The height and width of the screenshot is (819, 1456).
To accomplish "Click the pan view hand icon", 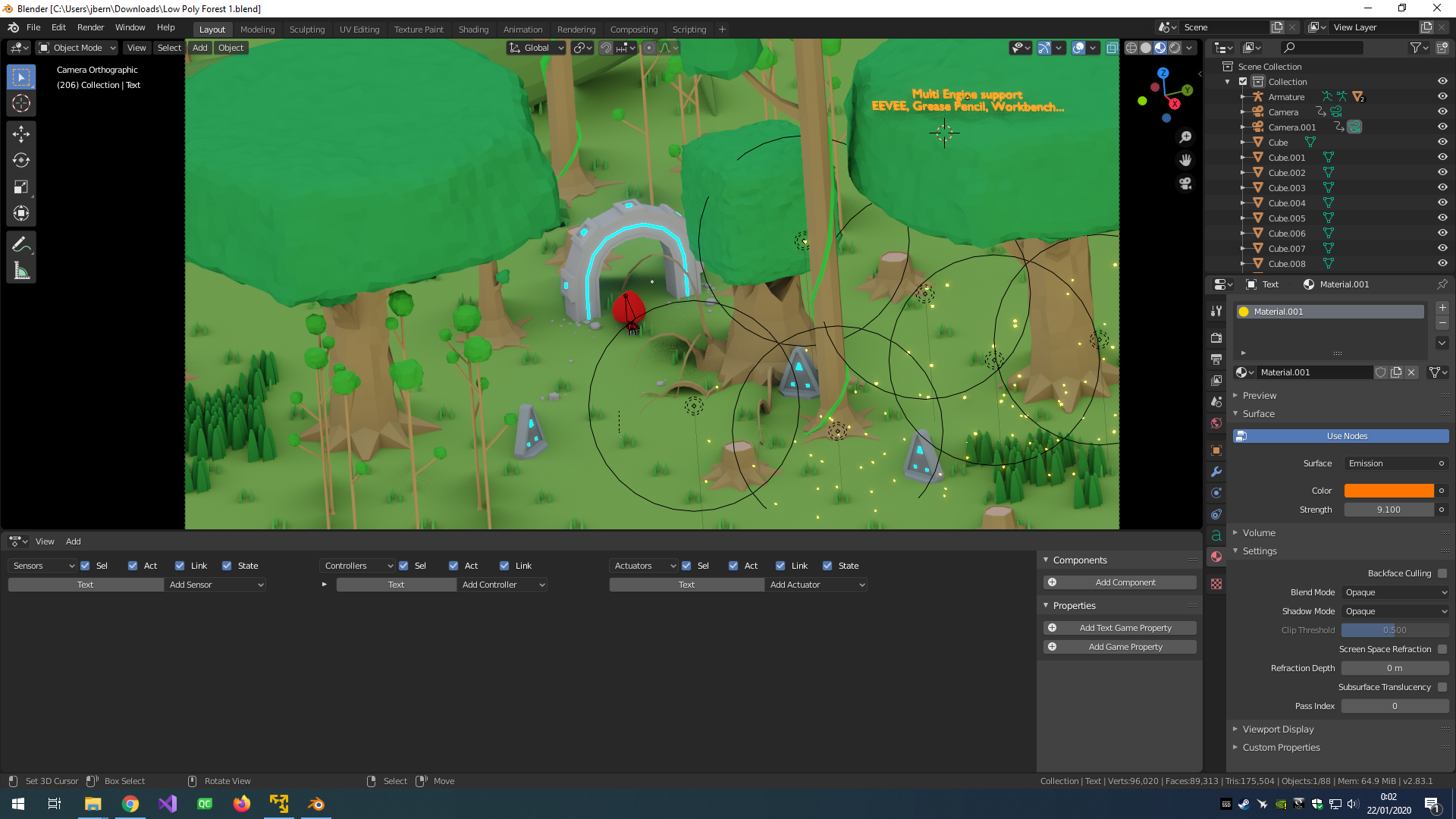I will point(1185,161).
